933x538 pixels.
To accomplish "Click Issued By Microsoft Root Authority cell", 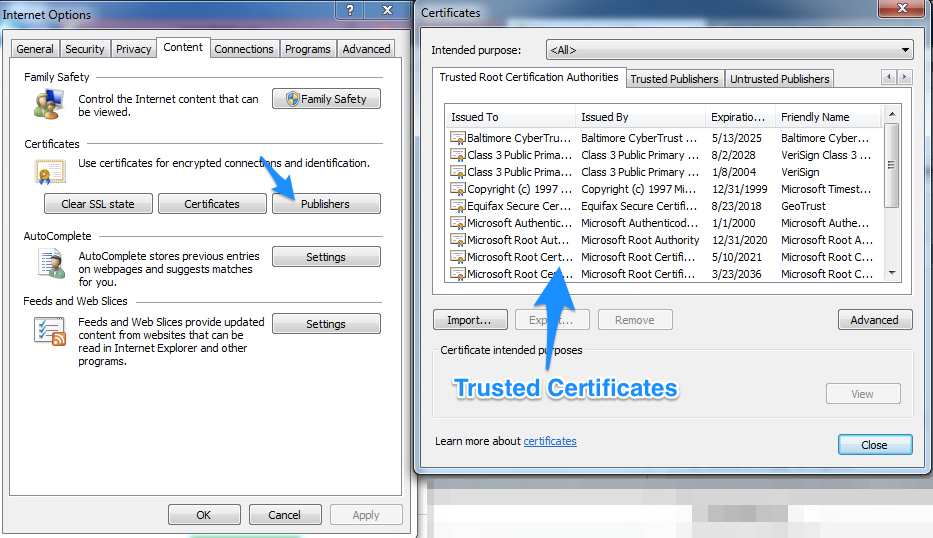I will pos(640,240).
